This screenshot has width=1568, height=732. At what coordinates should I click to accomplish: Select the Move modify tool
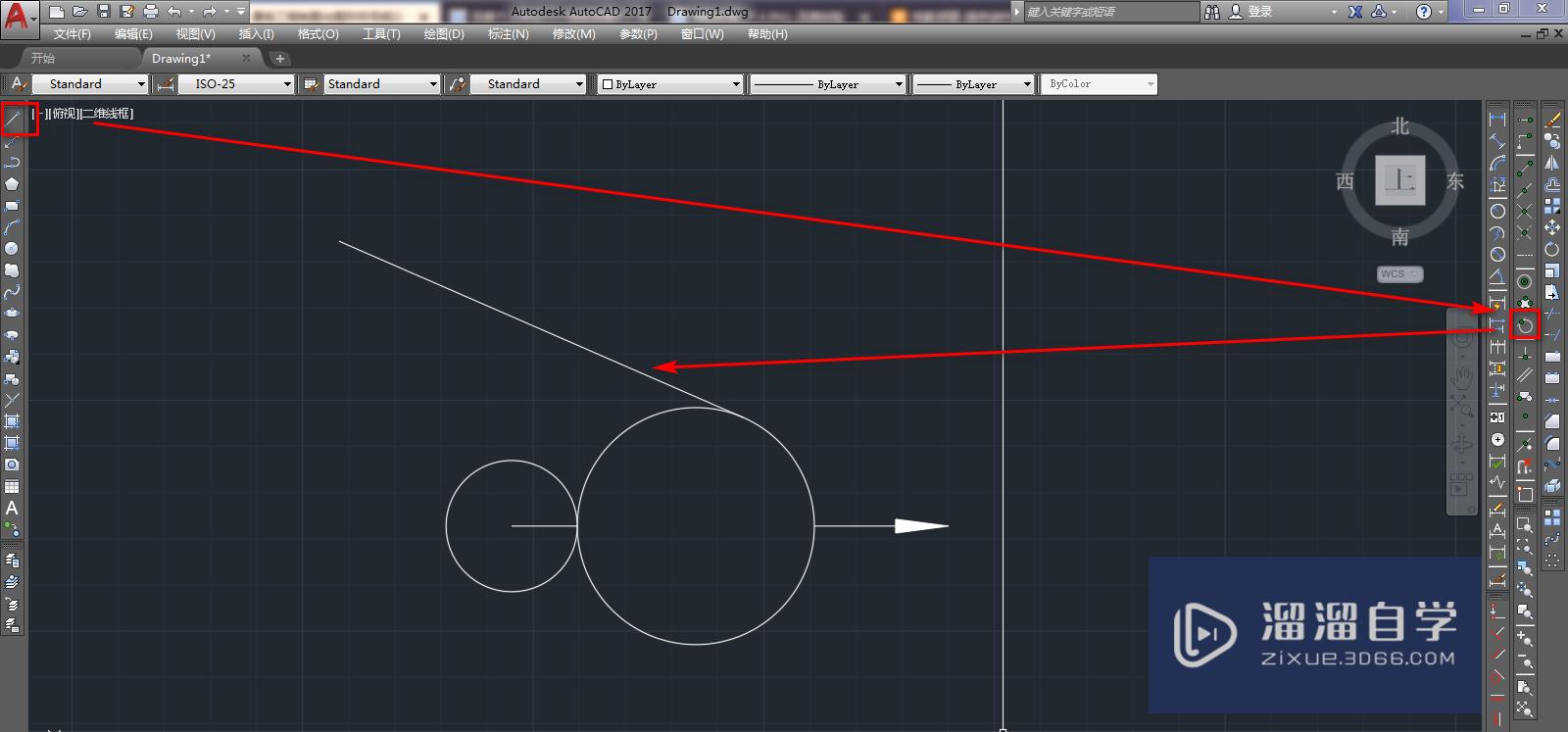(1552, 227)
